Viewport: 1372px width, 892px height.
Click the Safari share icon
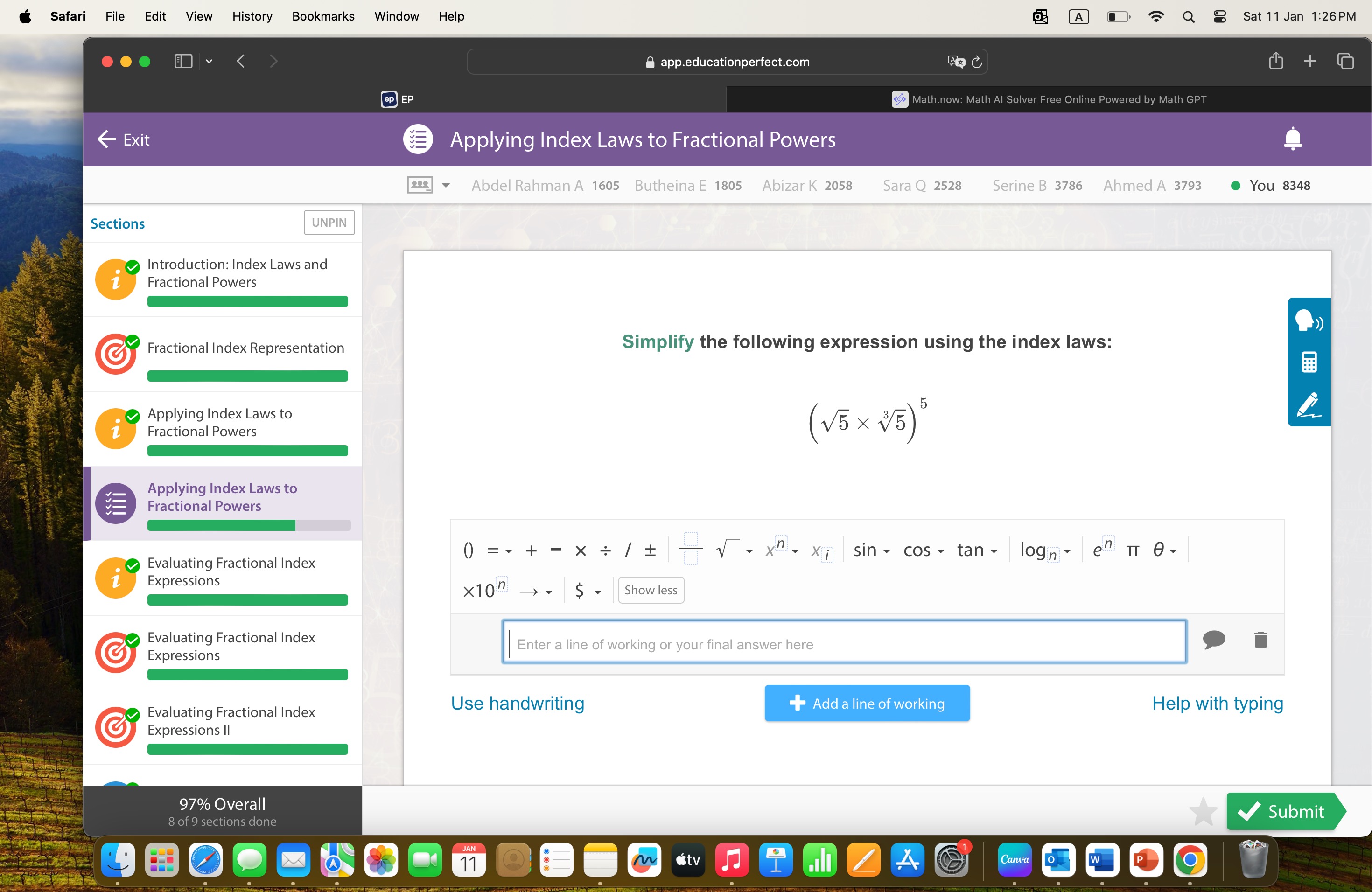pos(1275,61)
